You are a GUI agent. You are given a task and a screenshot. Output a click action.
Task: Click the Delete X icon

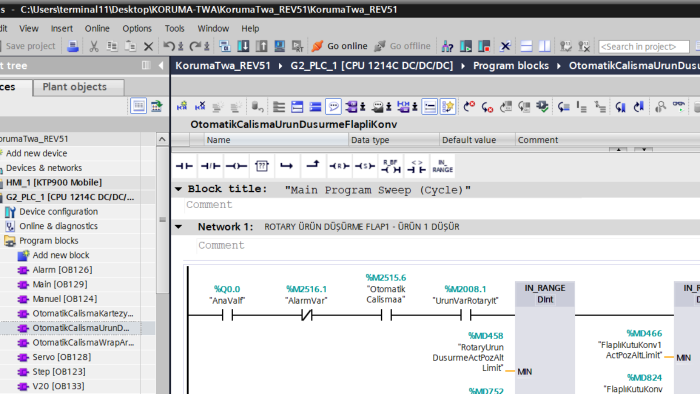tap(148, 46)
